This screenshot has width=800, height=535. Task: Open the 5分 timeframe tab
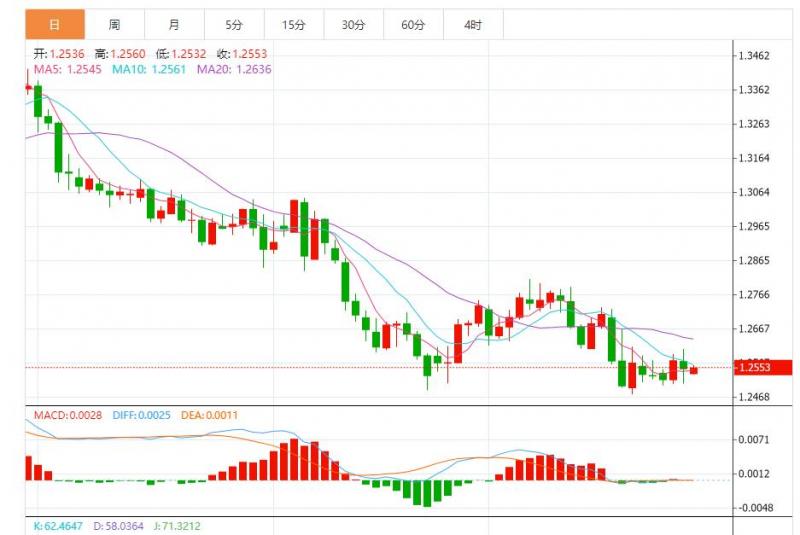coord(234,24)
